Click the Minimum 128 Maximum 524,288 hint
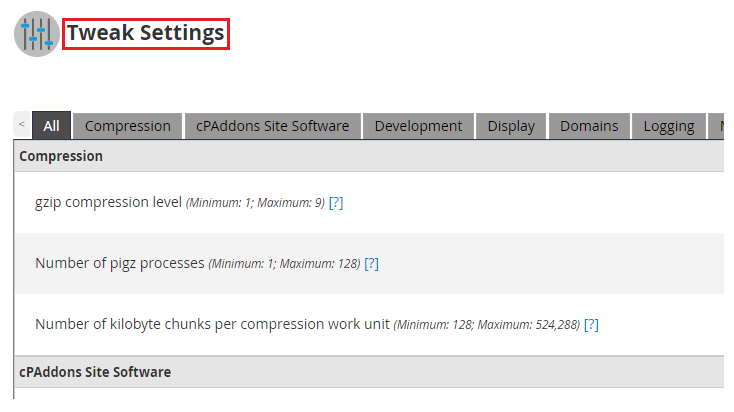The width and height of the screenshot is (734, 412). [486, 325]
